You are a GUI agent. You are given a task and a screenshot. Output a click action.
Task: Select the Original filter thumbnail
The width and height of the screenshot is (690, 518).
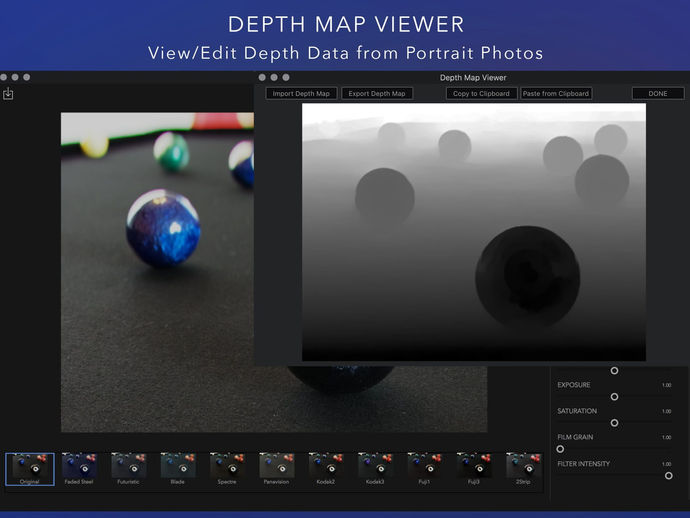click(30, 469)
